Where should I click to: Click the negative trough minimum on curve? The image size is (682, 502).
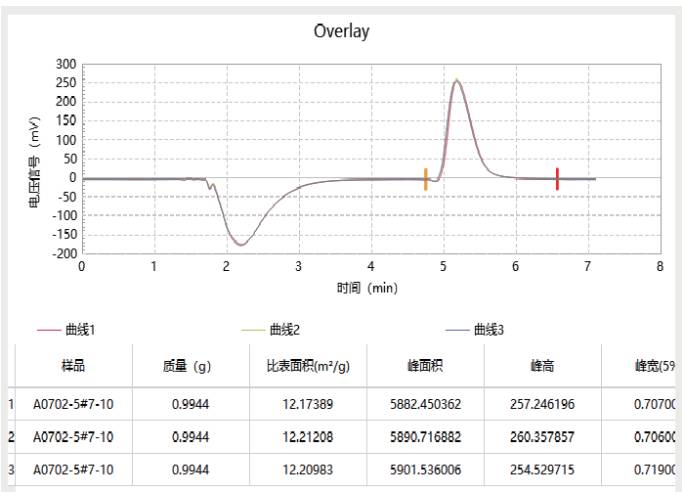(x=241, y=244)
